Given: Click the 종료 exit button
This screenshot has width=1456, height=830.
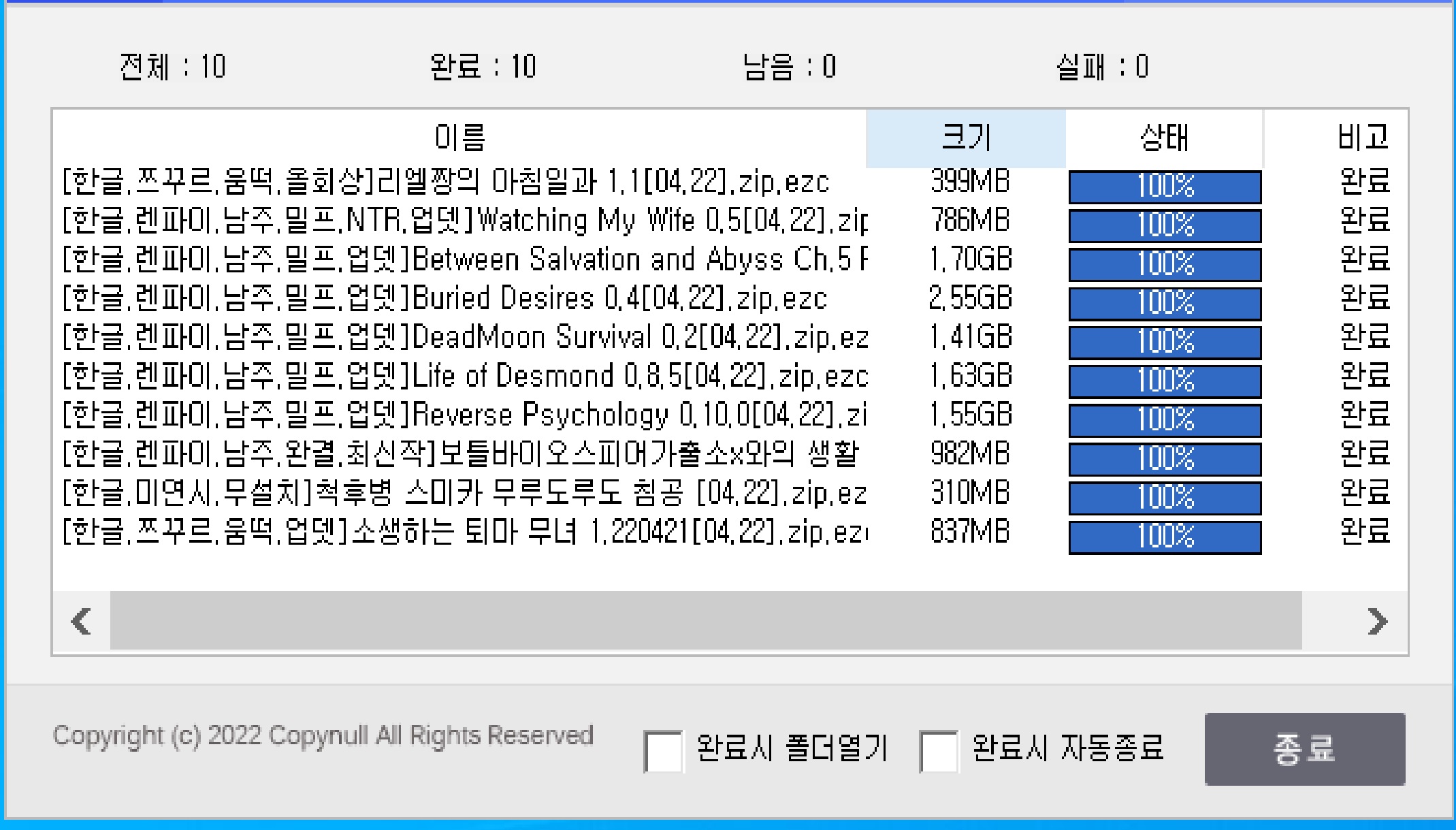Looking at the screenshot, I should point(1304,749).
